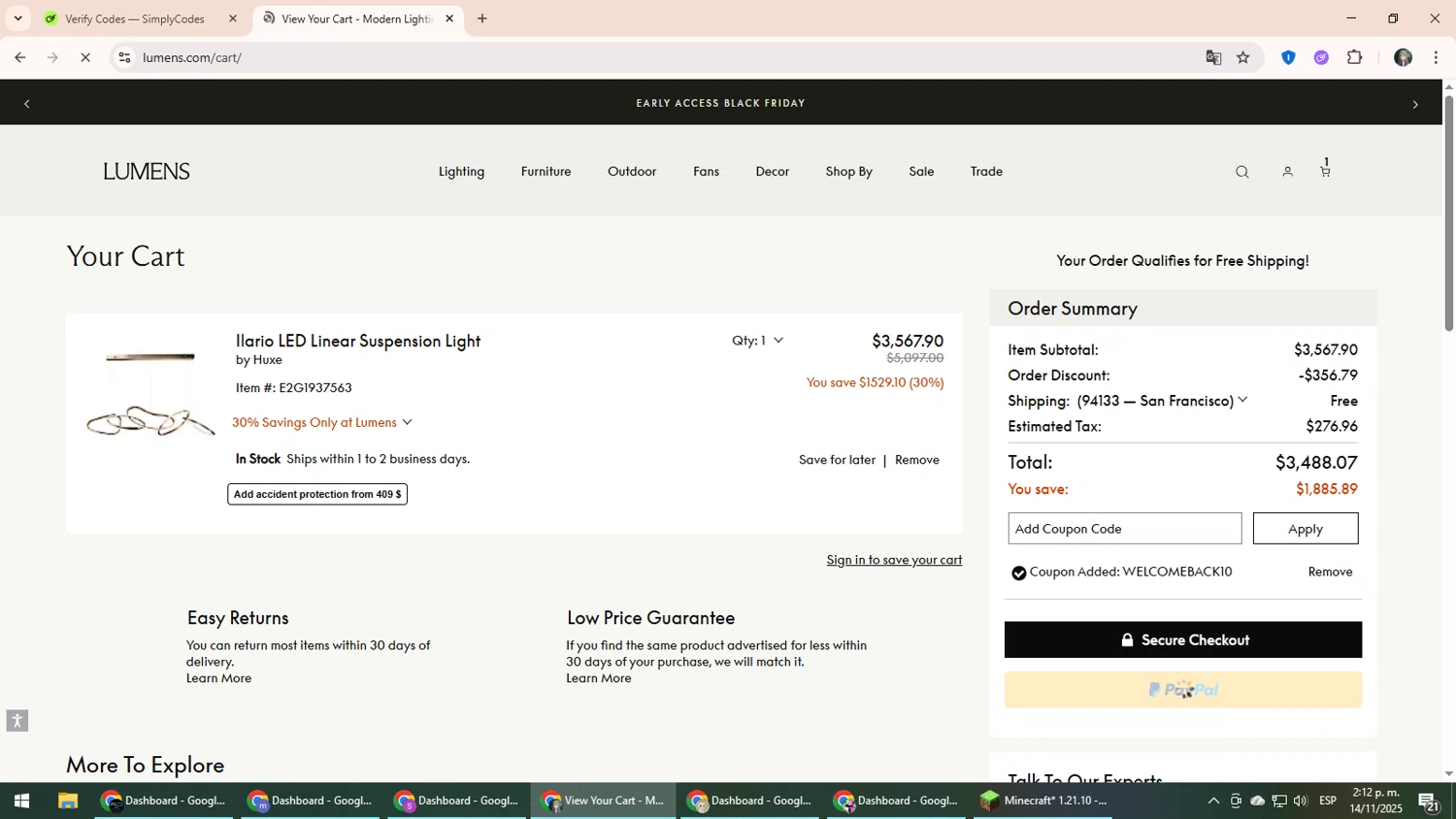Screen dimensions: 1456x819
Task: Expand the 30% Savings Only at Lumens details
Action: click(x=322, y=422)
